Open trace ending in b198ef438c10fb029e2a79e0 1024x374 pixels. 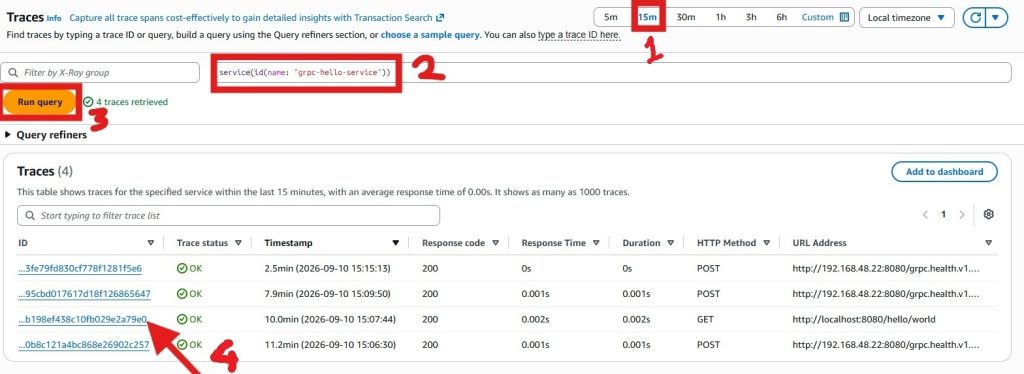82,319
